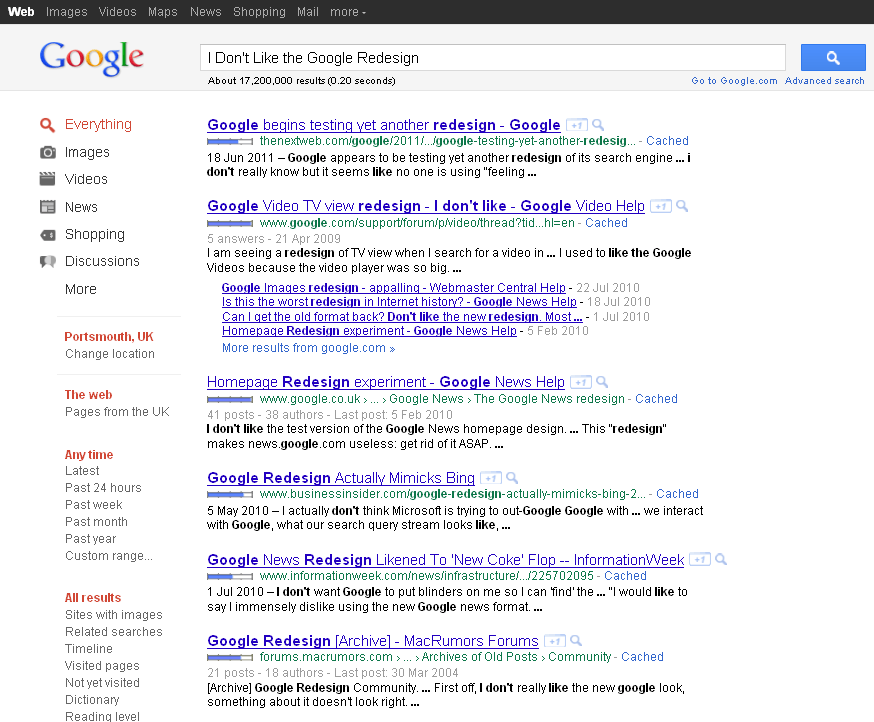This screenshot has height=722, width=874.
Task: Select 'Discussions' search type label
Action: click(102, 261)
